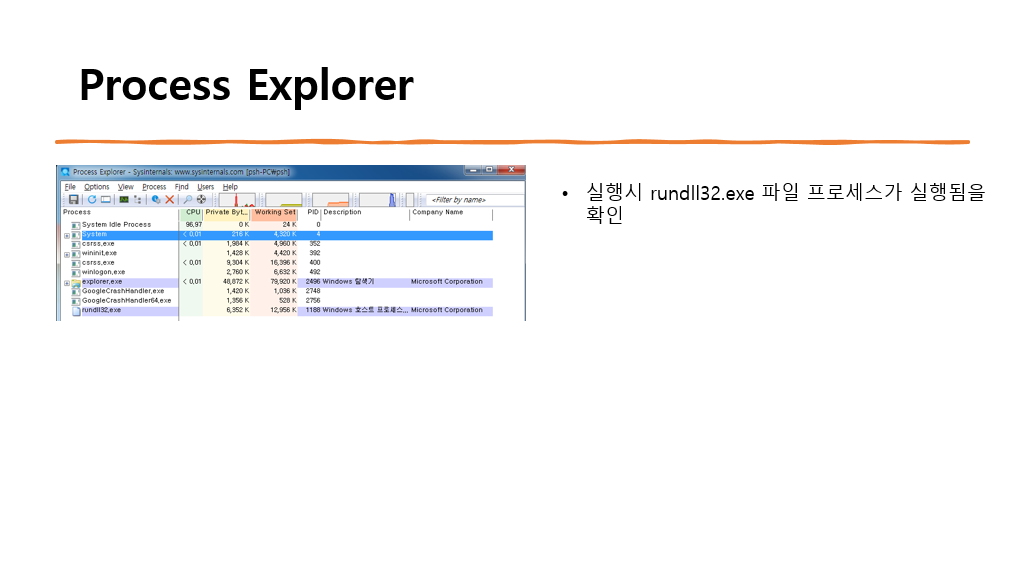Viewport: 1024px width, 576px height.
Task: Click the Properties toolbar icon
Action: point(156,199)
